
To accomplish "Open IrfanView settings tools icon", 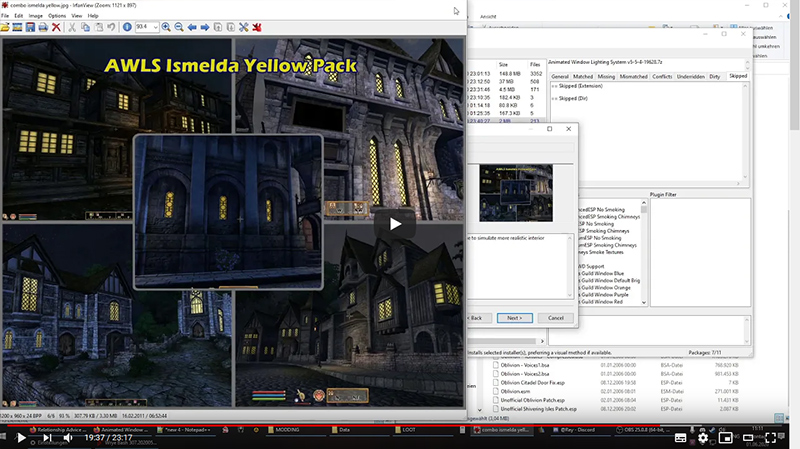I will click(x=244, y=27).
